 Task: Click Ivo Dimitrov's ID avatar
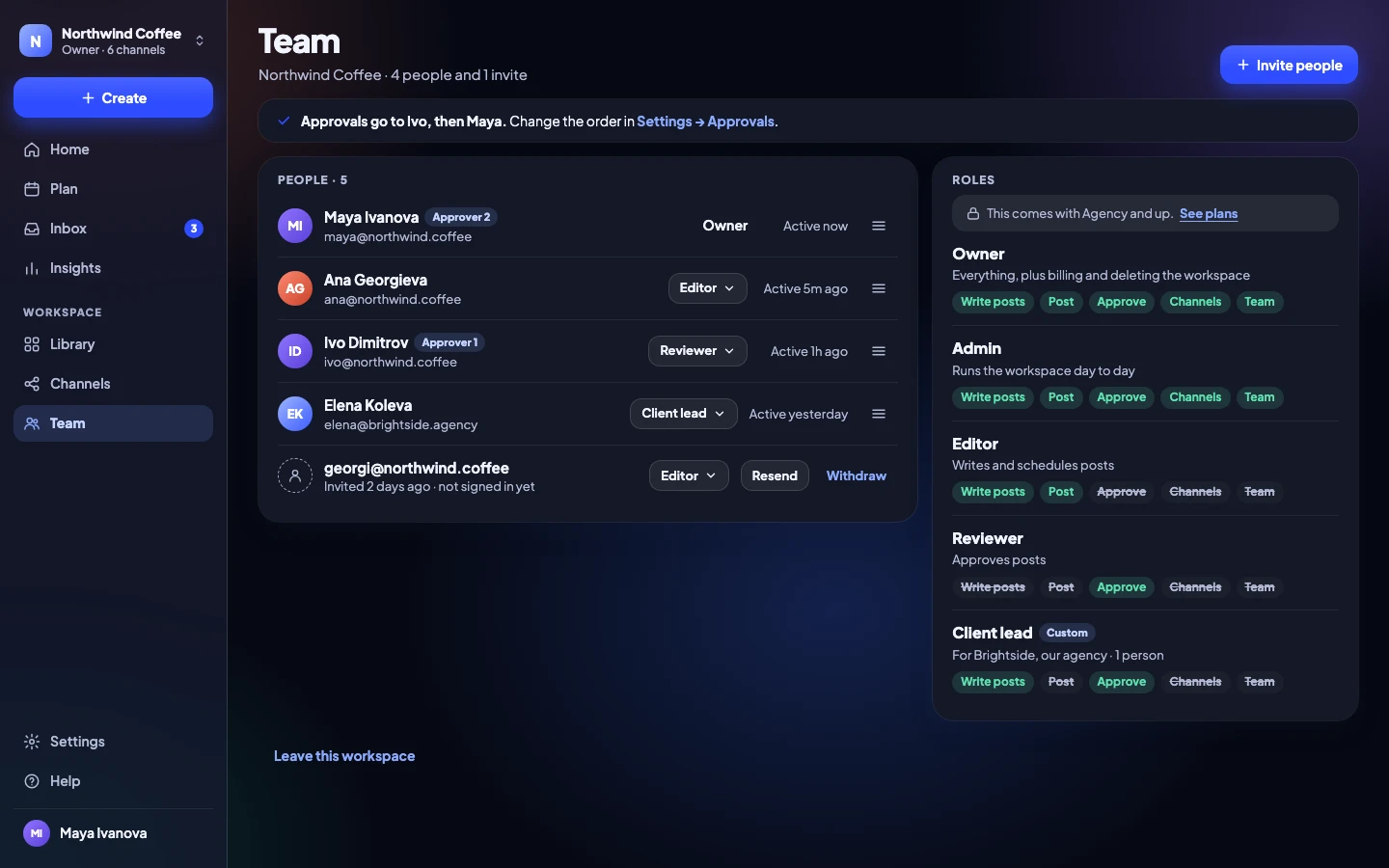tap(295, 351)
